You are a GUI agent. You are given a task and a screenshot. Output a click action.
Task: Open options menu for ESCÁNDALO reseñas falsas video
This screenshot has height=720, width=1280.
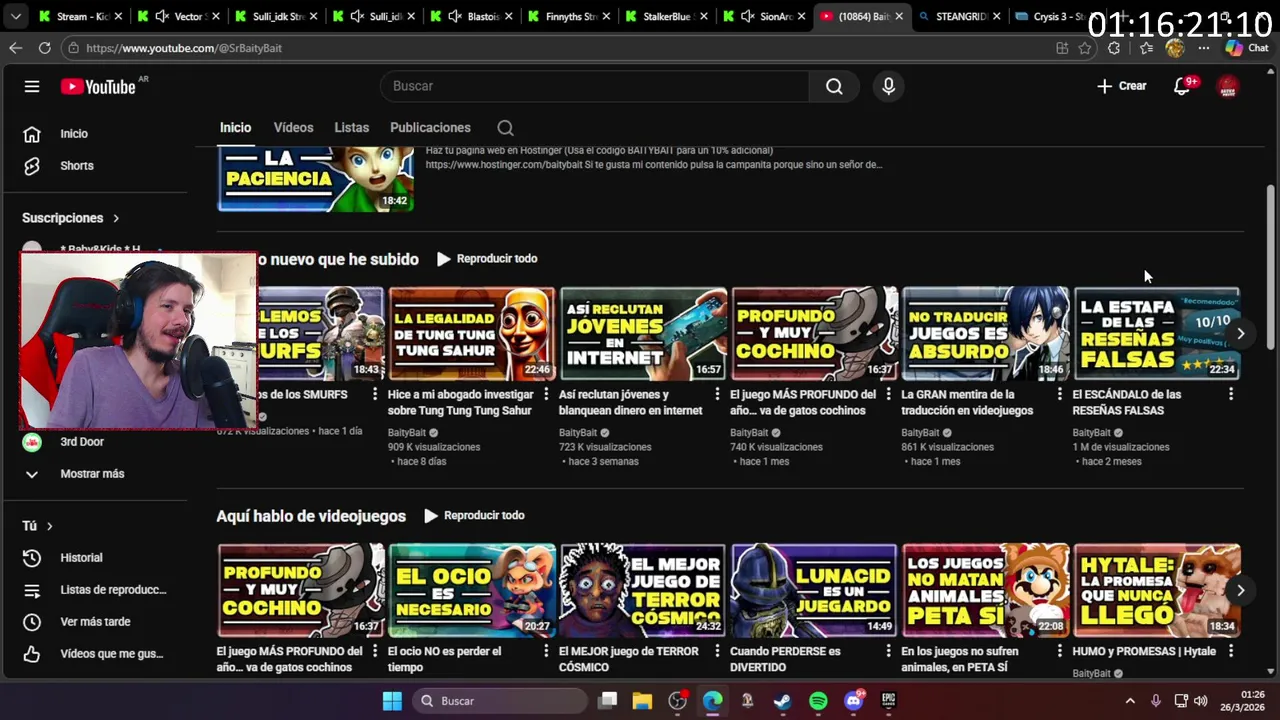tap(1231, 395)
